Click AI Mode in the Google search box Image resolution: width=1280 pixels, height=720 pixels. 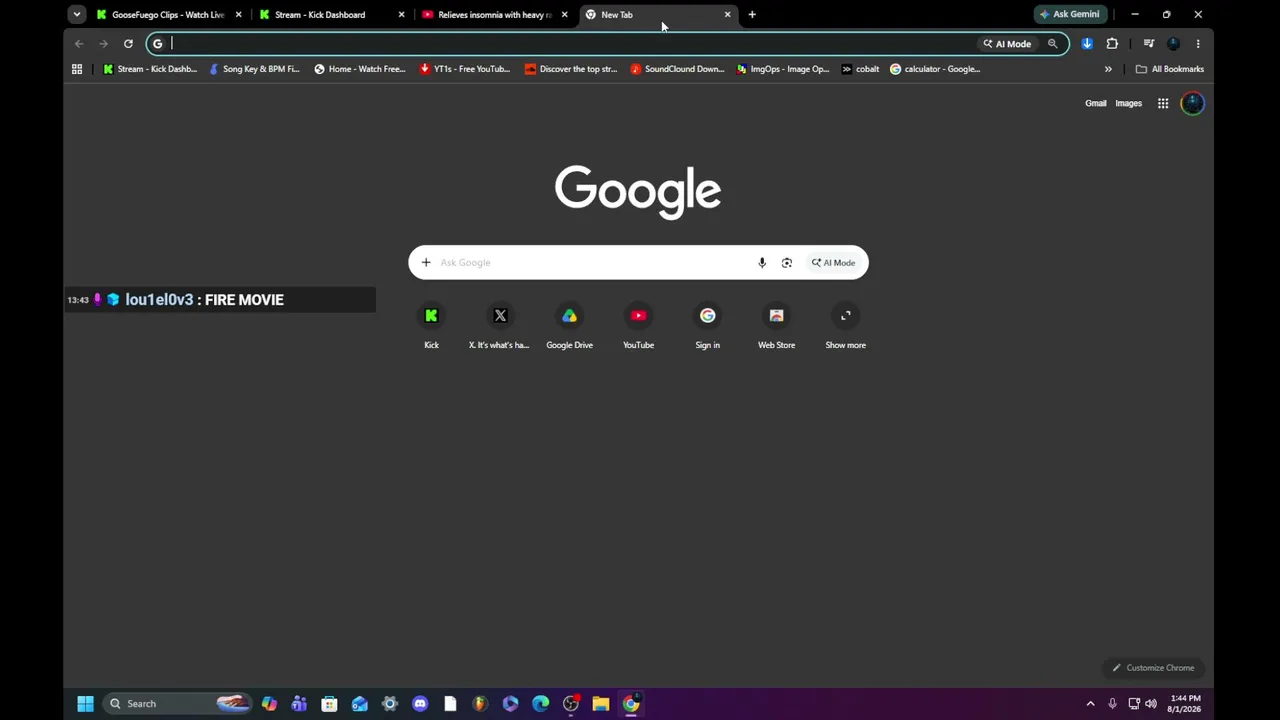[x=833, y=263]
